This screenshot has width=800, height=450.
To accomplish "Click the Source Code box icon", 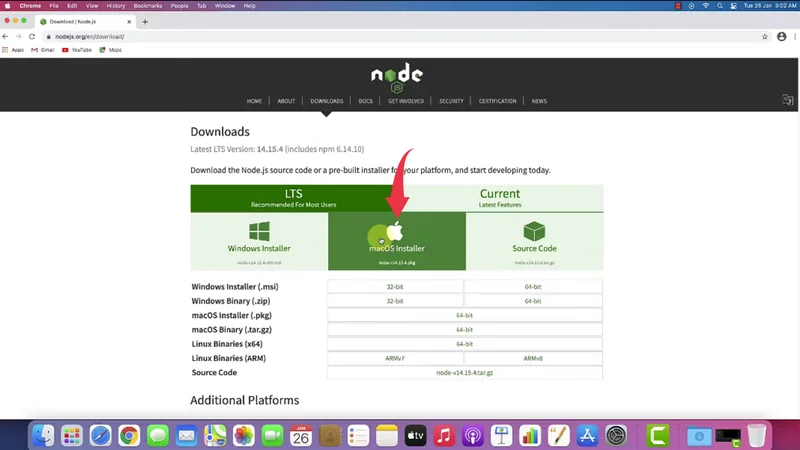I will [534, 232].
